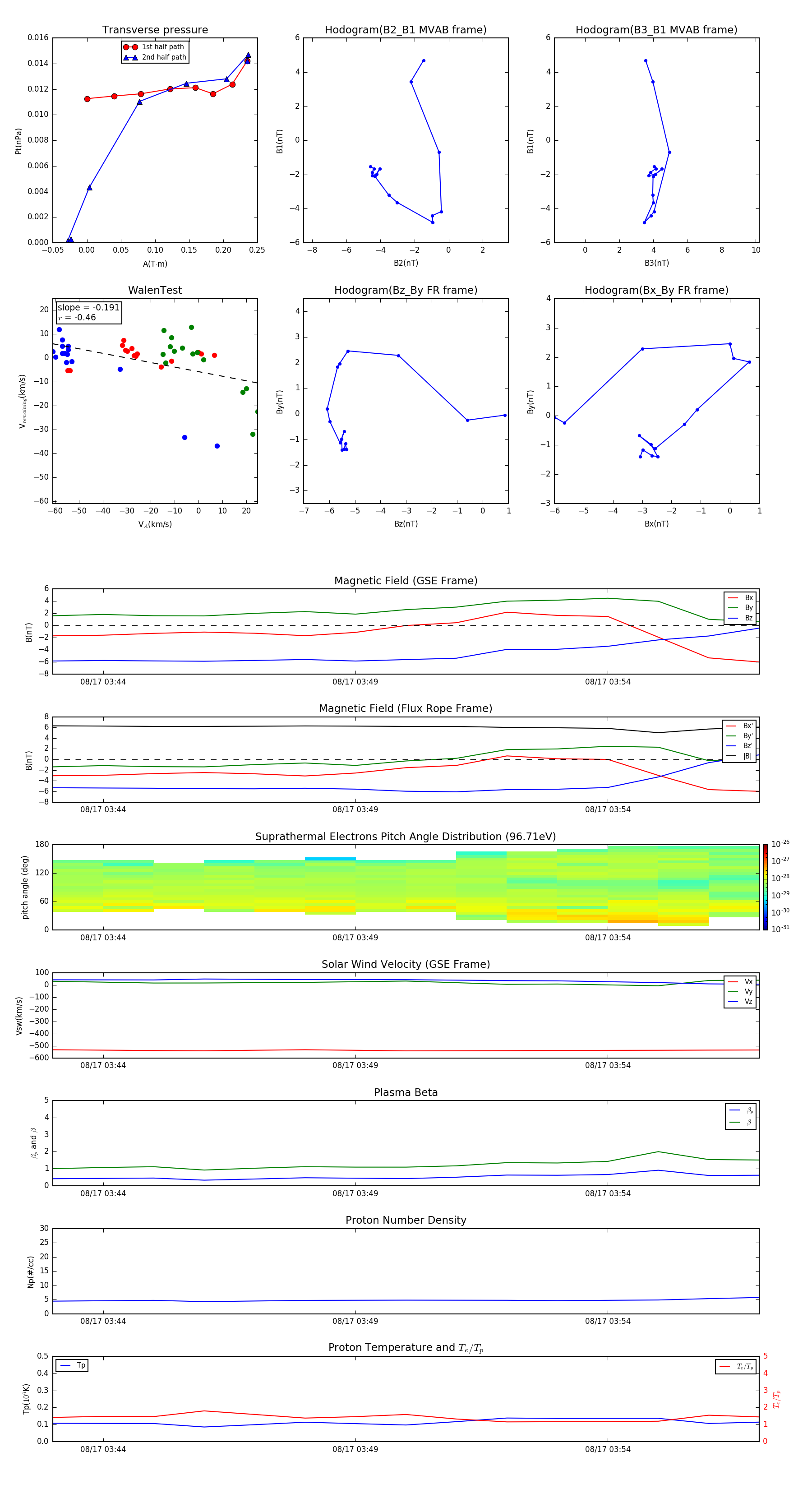The image size is (812, 1489).
Task: Select the 'Bz' entry in GSE legend
Action: pyautogui.click(x=740, y=618)
